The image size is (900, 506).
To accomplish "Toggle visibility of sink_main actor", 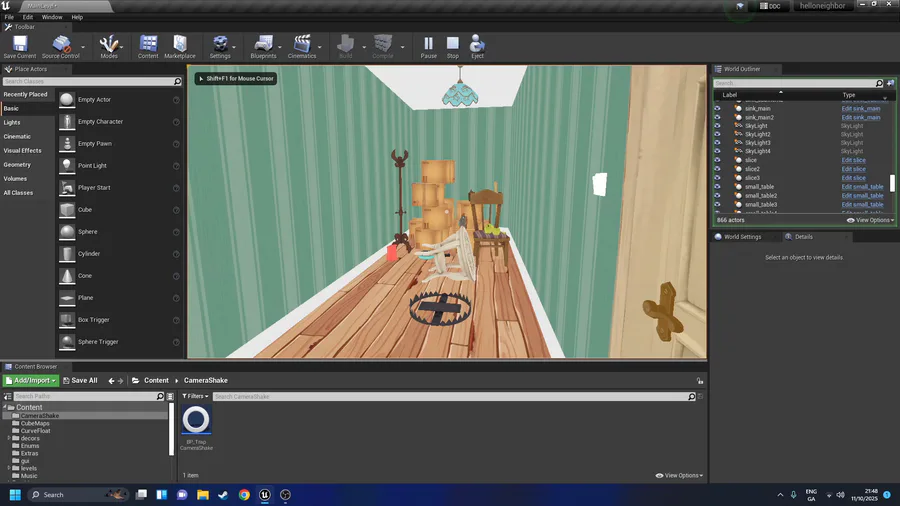I will (717, 108).
